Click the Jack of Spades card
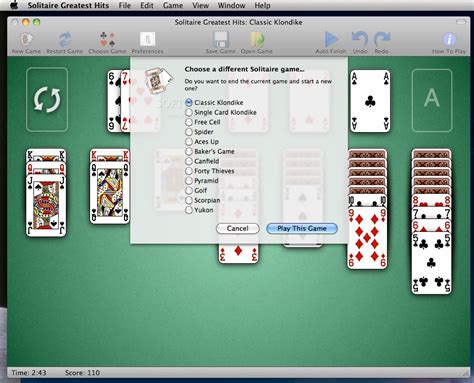474x383 pixels. 46,207
